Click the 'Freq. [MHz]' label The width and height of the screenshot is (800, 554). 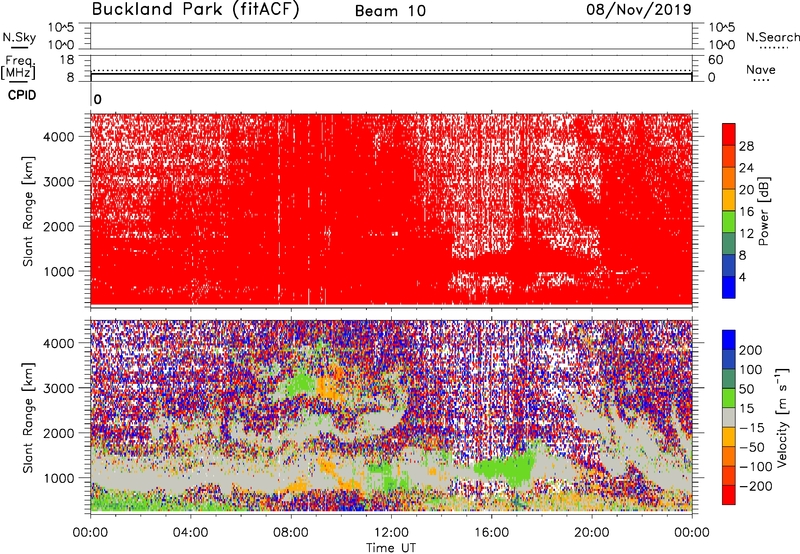18,67
